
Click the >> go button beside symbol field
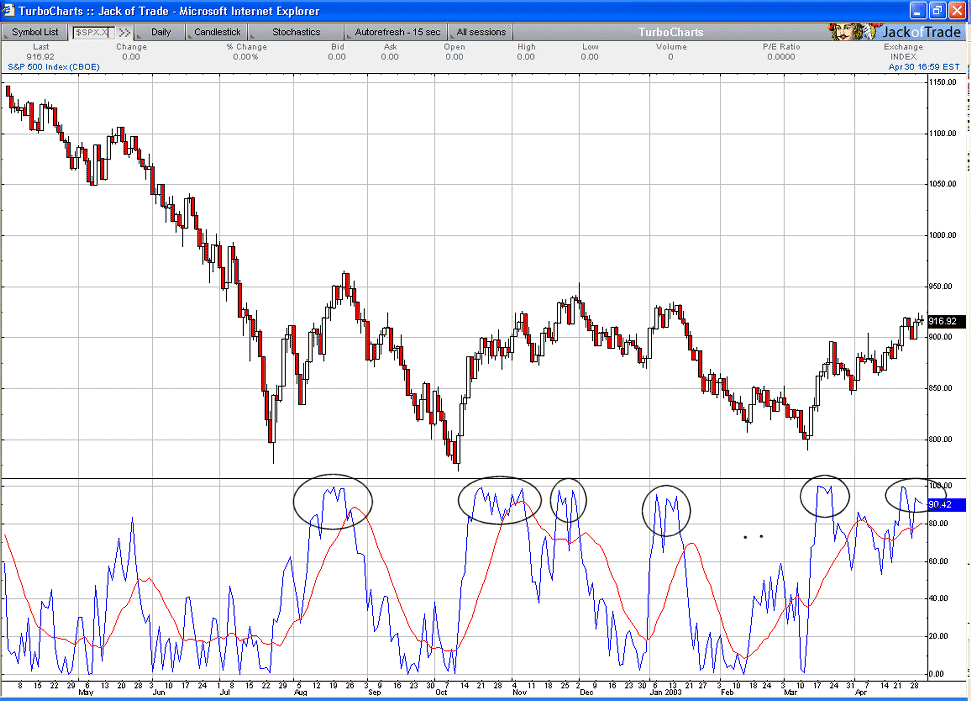tap(124, 32)
